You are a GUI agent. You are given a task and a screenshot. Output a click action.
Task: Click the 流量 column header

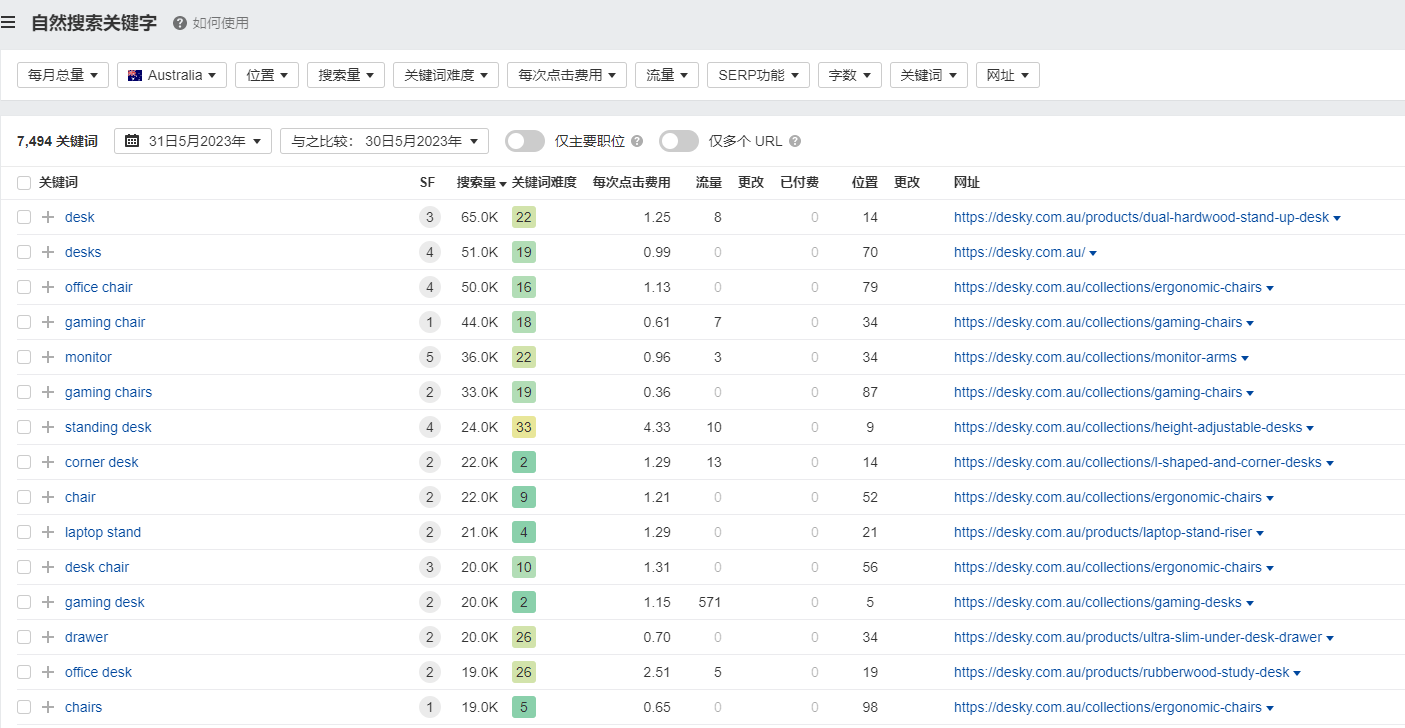pos(709,183)
